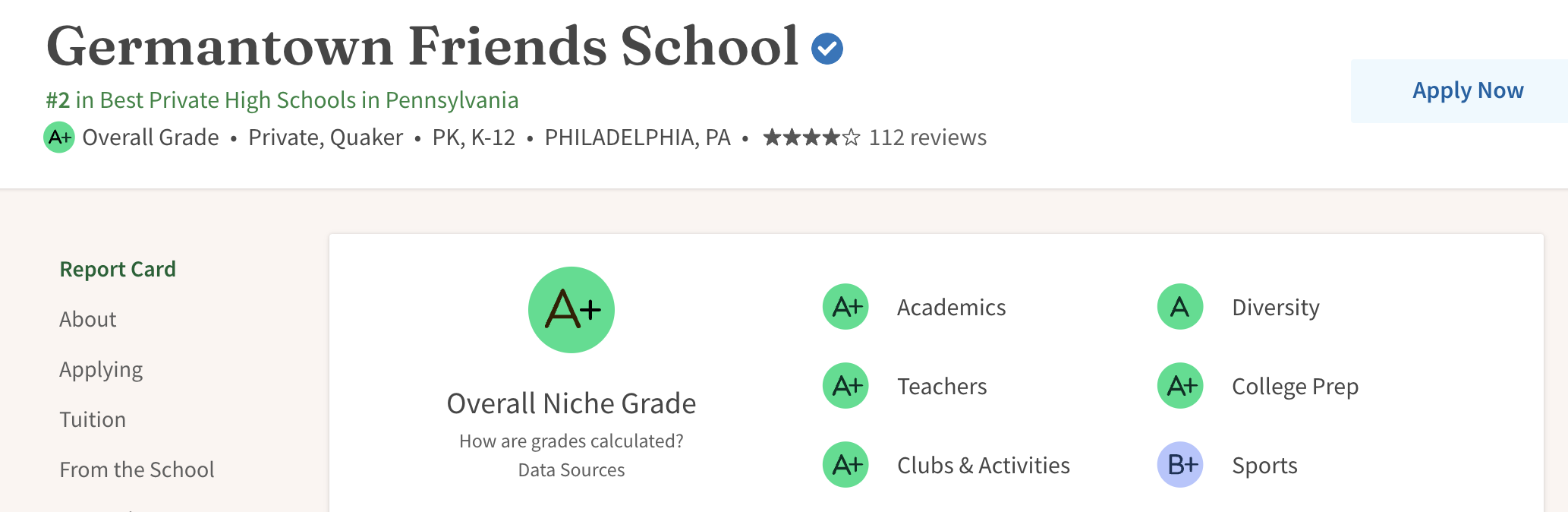Click the star rating icons
Screen dimensions: 1568x512
point(811,137)
